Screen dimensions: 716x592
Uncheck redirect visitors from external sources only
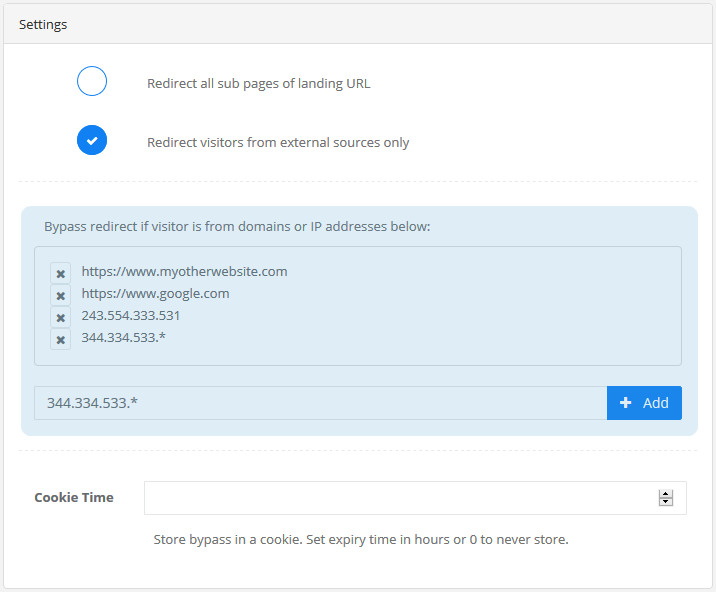(92, 141)
